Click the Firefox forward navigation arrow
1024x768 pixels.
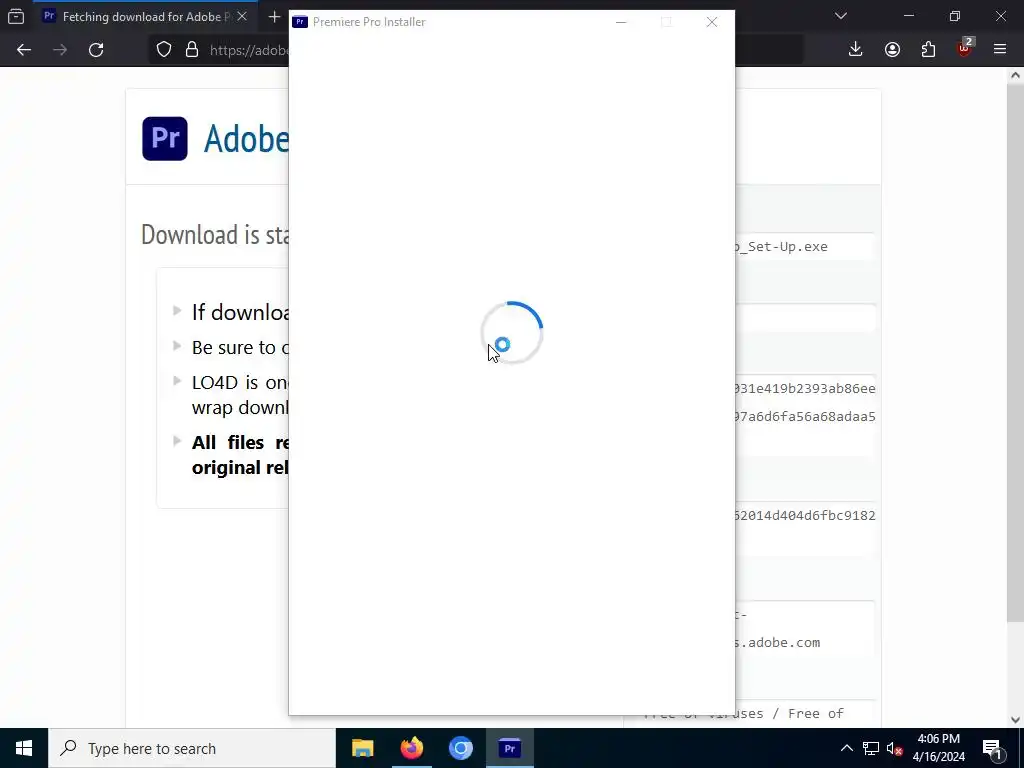60,50
